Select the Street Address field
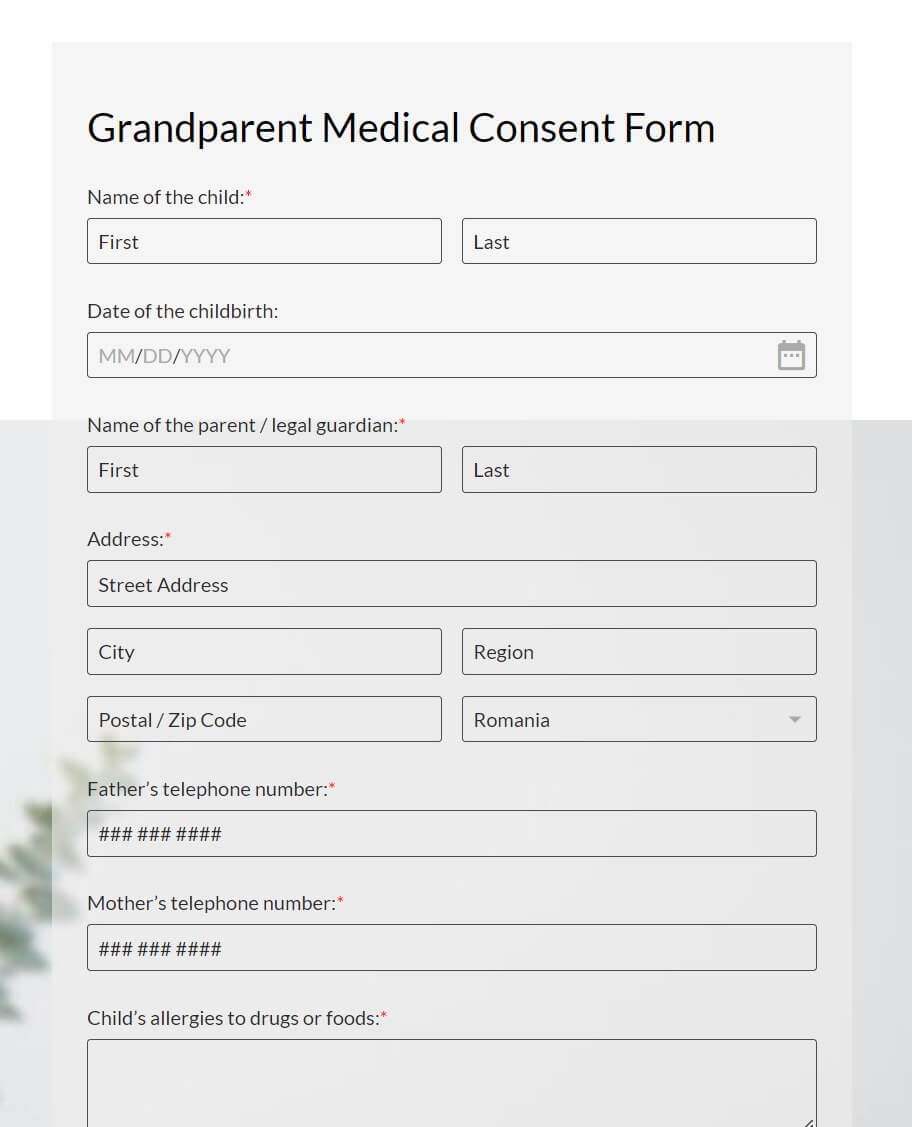Screen dimensions: 912x1127 (451, 583)
